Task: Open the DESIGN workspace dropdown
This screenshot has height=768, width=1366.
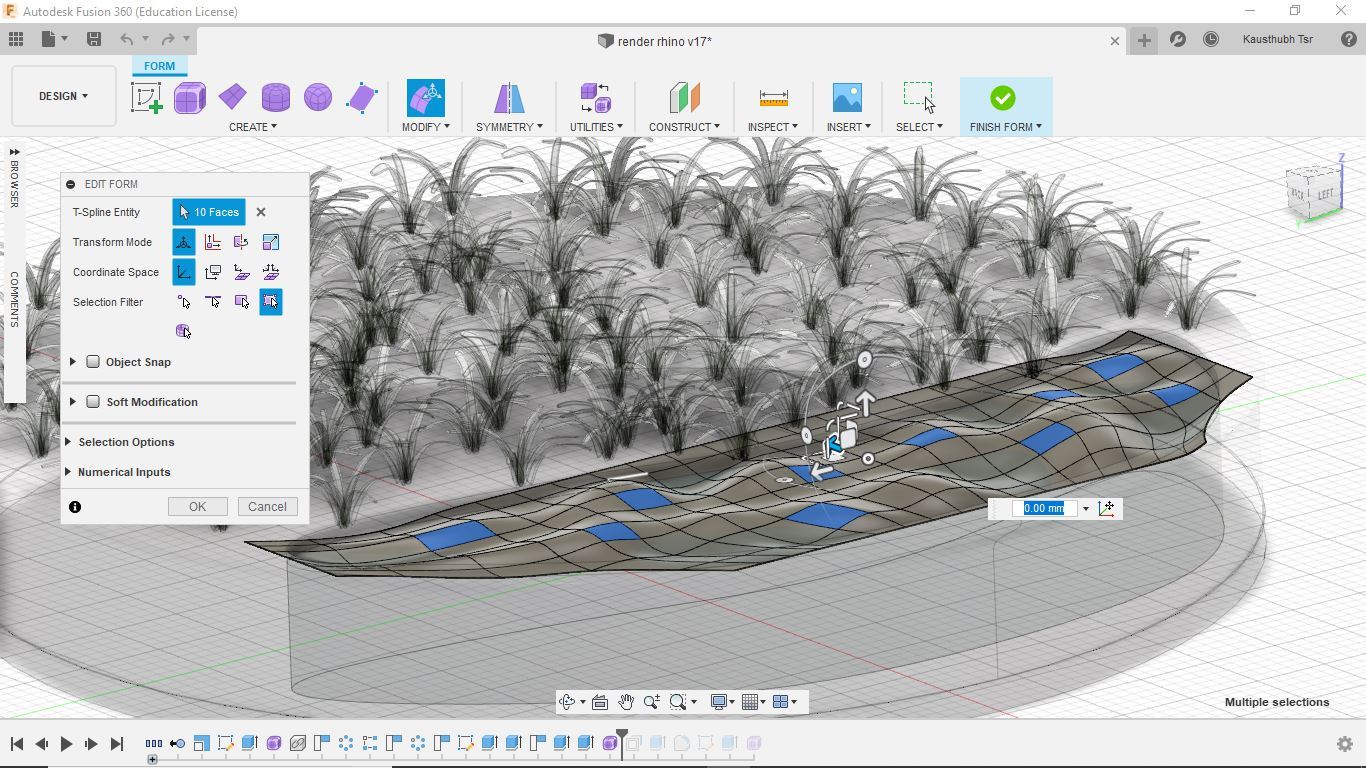Action: tap(63, 96)
